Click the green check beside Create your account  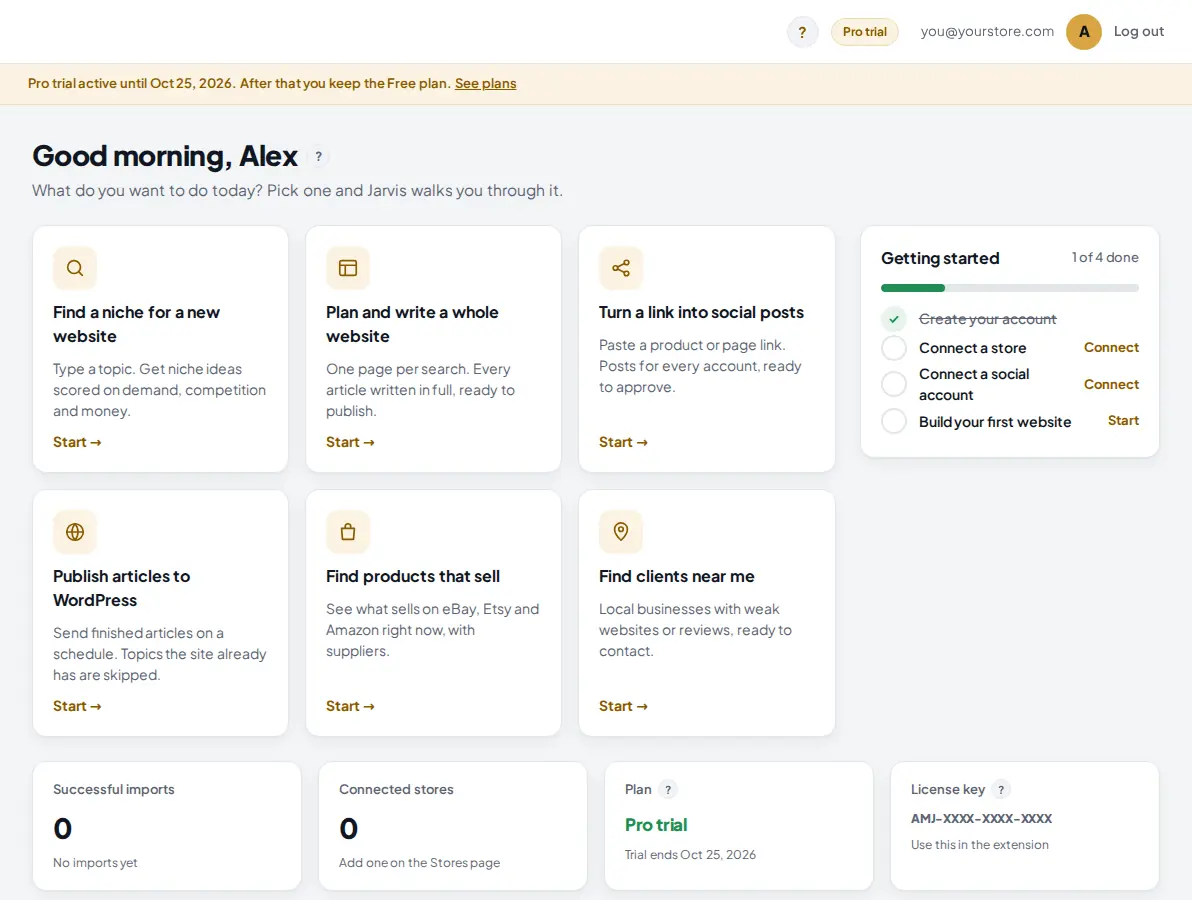pos(893,319)
